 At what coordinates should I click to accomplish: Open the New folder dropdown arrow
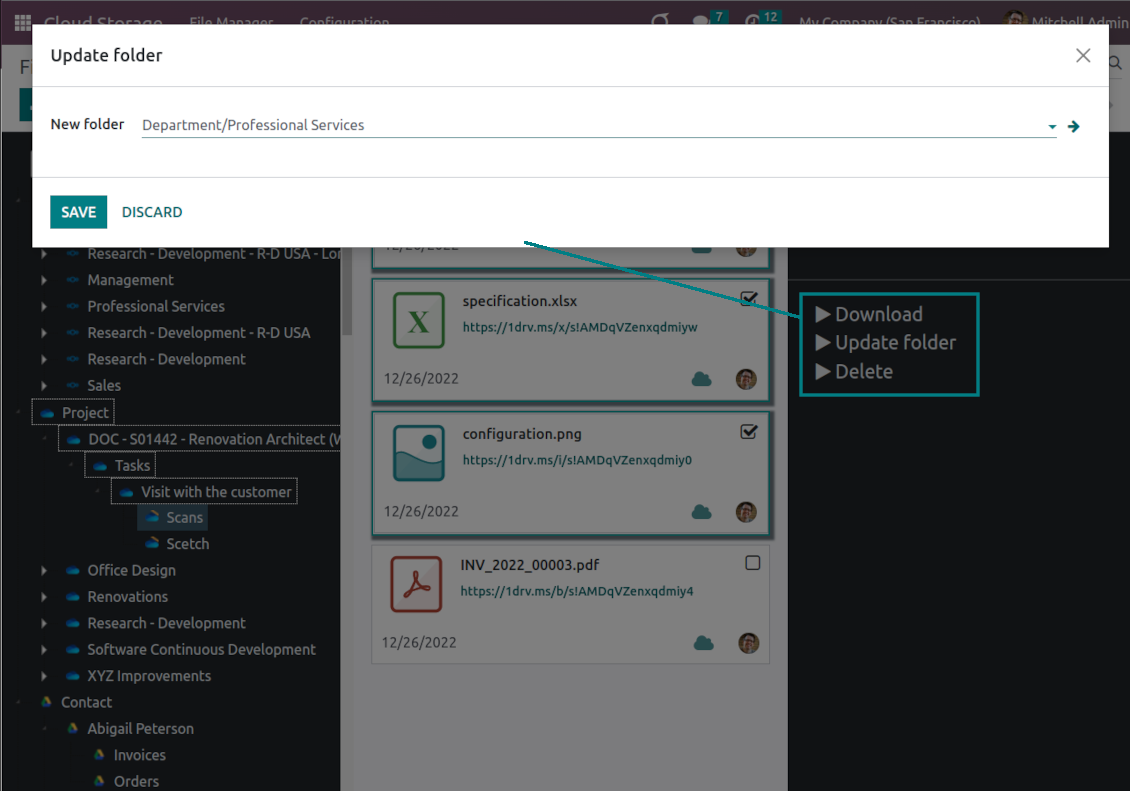tap(1052, 127)
